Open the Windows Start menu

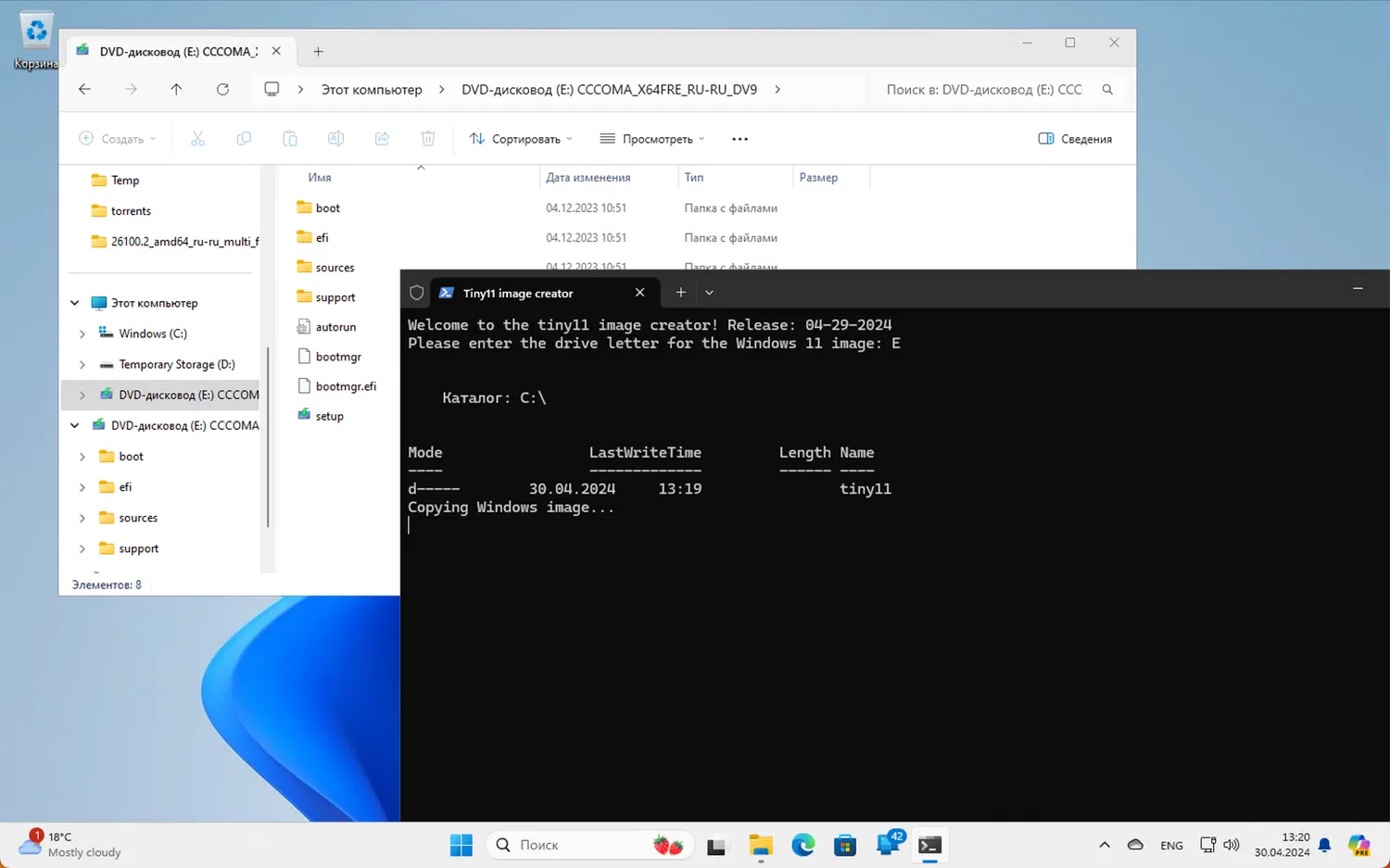[461, 845]
